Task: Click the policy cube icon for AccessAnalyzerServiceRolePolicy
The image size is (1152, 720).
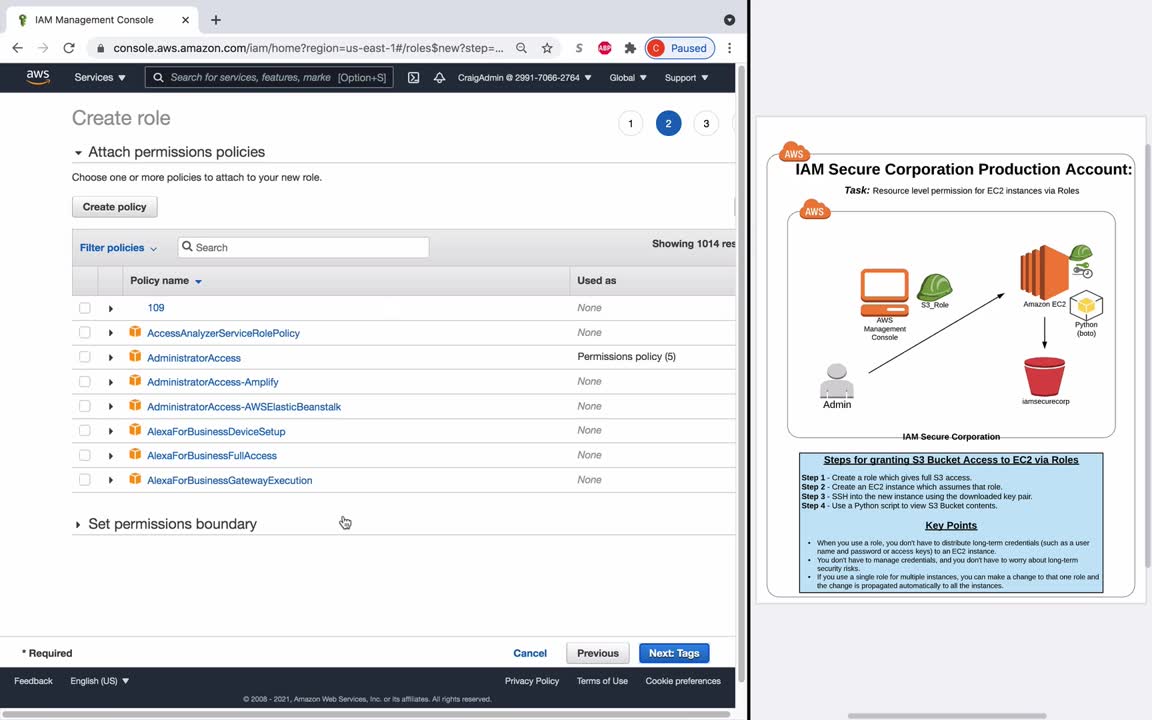Action: pos(135,332)
